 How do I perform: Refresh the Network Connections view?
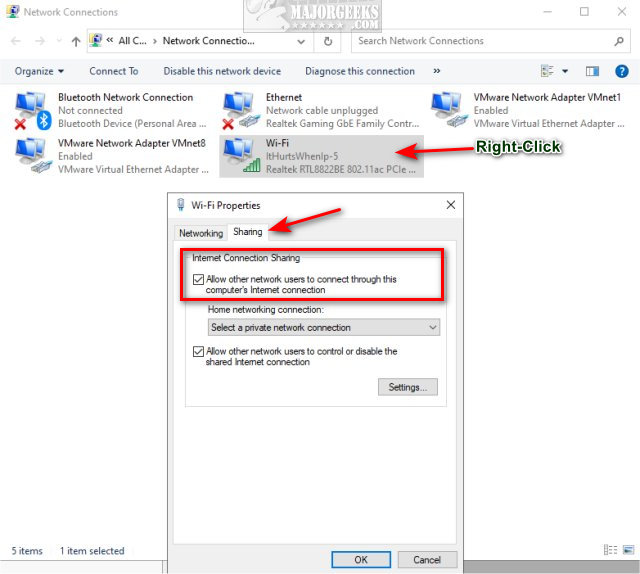[328, 41]
